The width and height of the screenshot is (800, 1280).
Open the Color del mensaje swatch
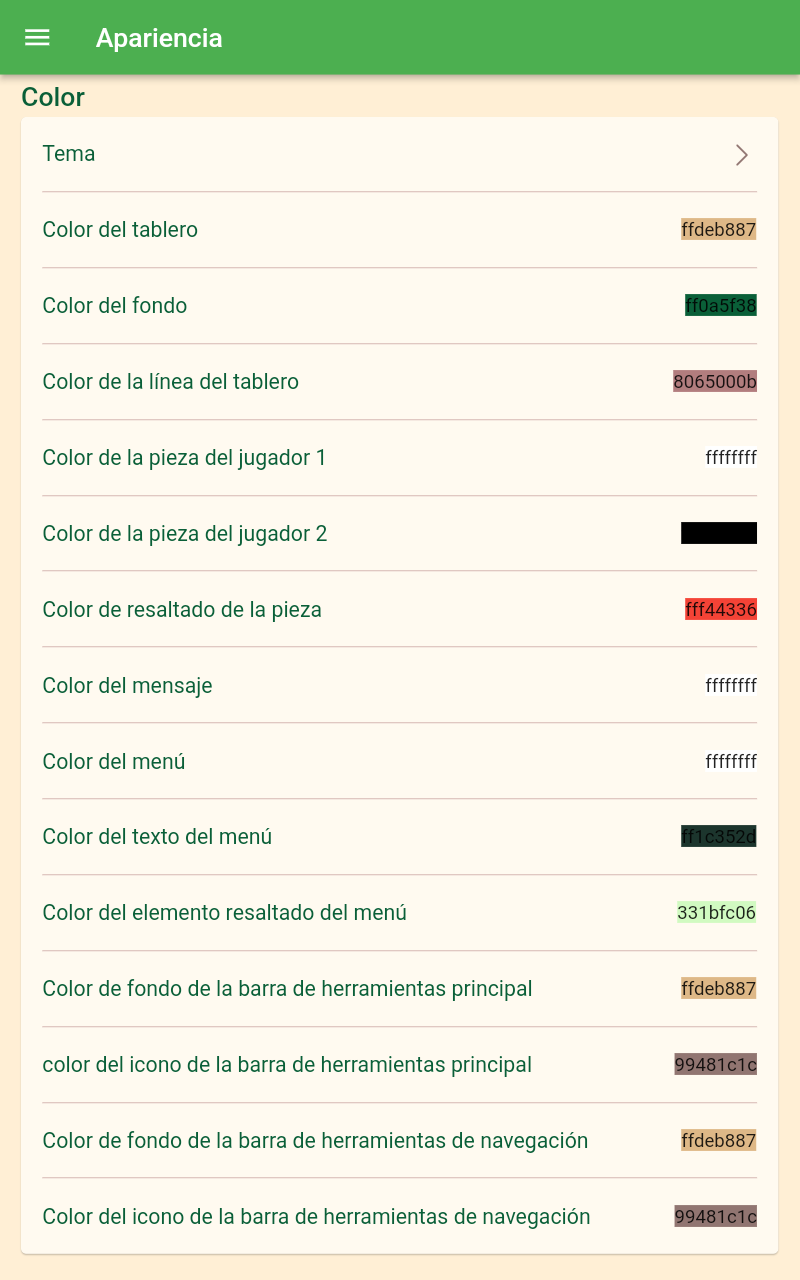(x=730, y=686)
